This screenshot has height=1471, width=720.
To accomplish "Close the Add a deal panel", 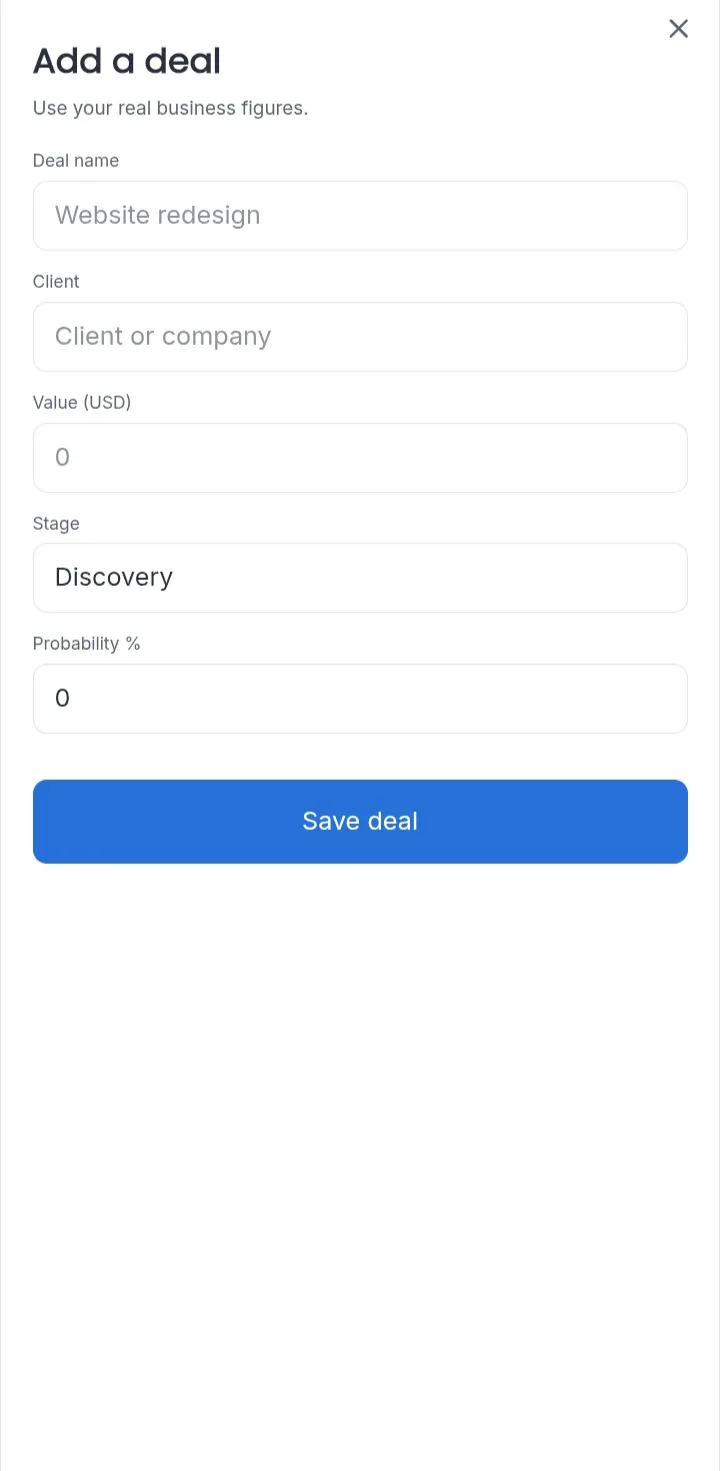I will point(678,29).
